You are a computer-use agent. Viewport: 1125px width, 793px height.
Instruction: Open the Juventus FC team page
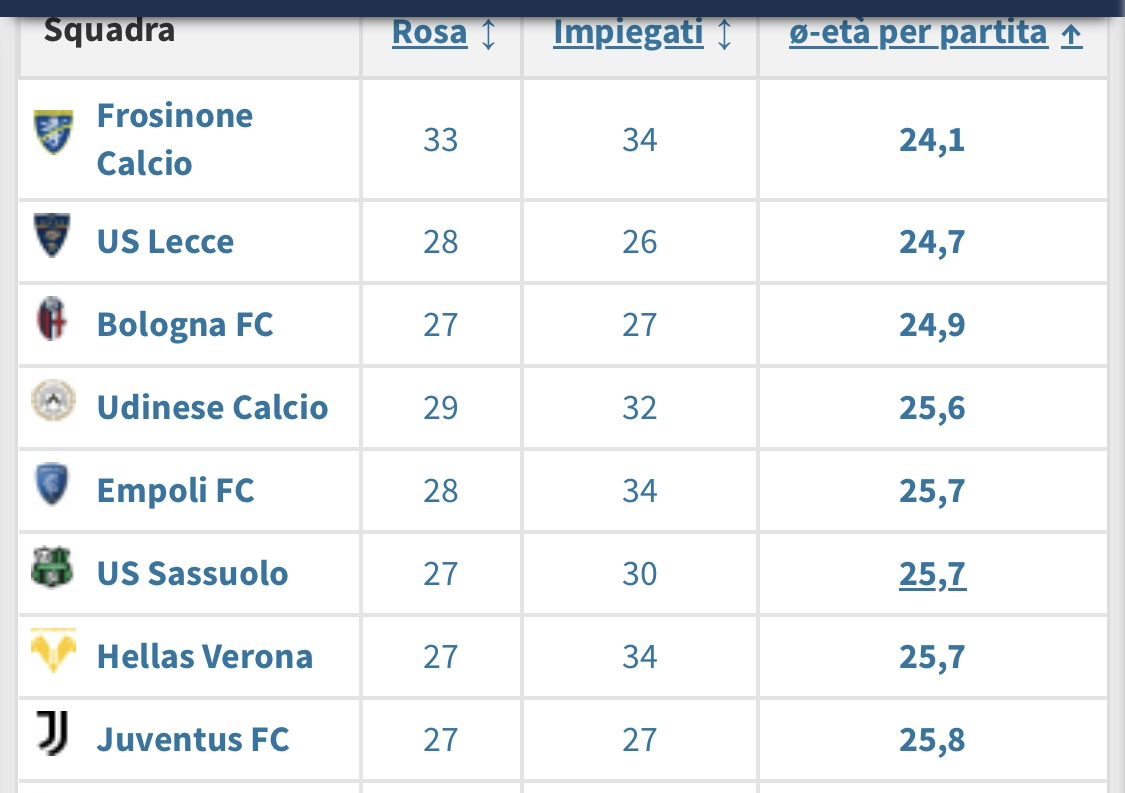[193, 740]
